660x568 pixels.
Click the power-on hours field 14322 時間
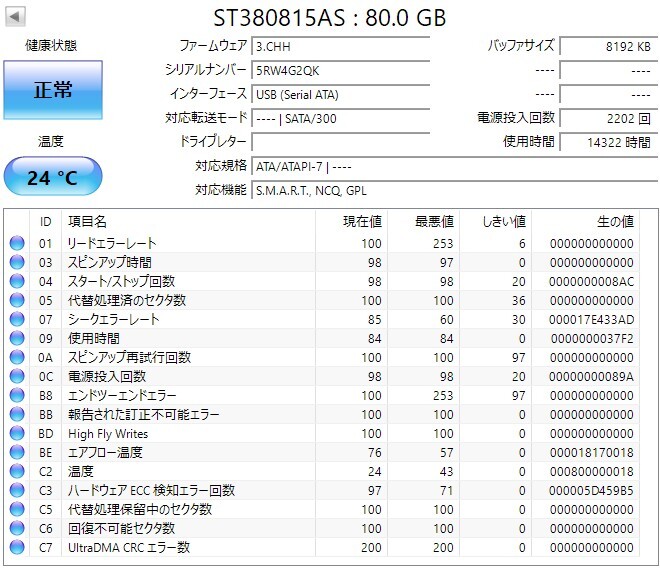609,142
